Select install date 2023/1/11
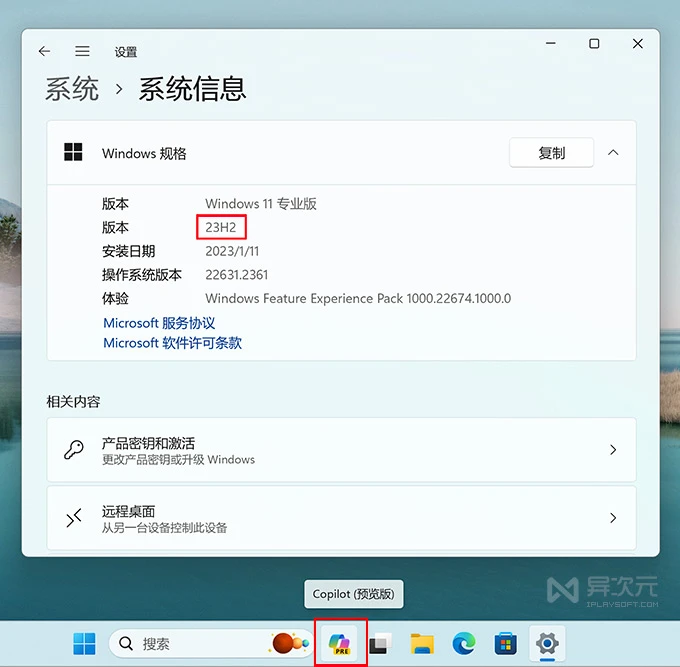The image size is (680, 667). (232, 251)
